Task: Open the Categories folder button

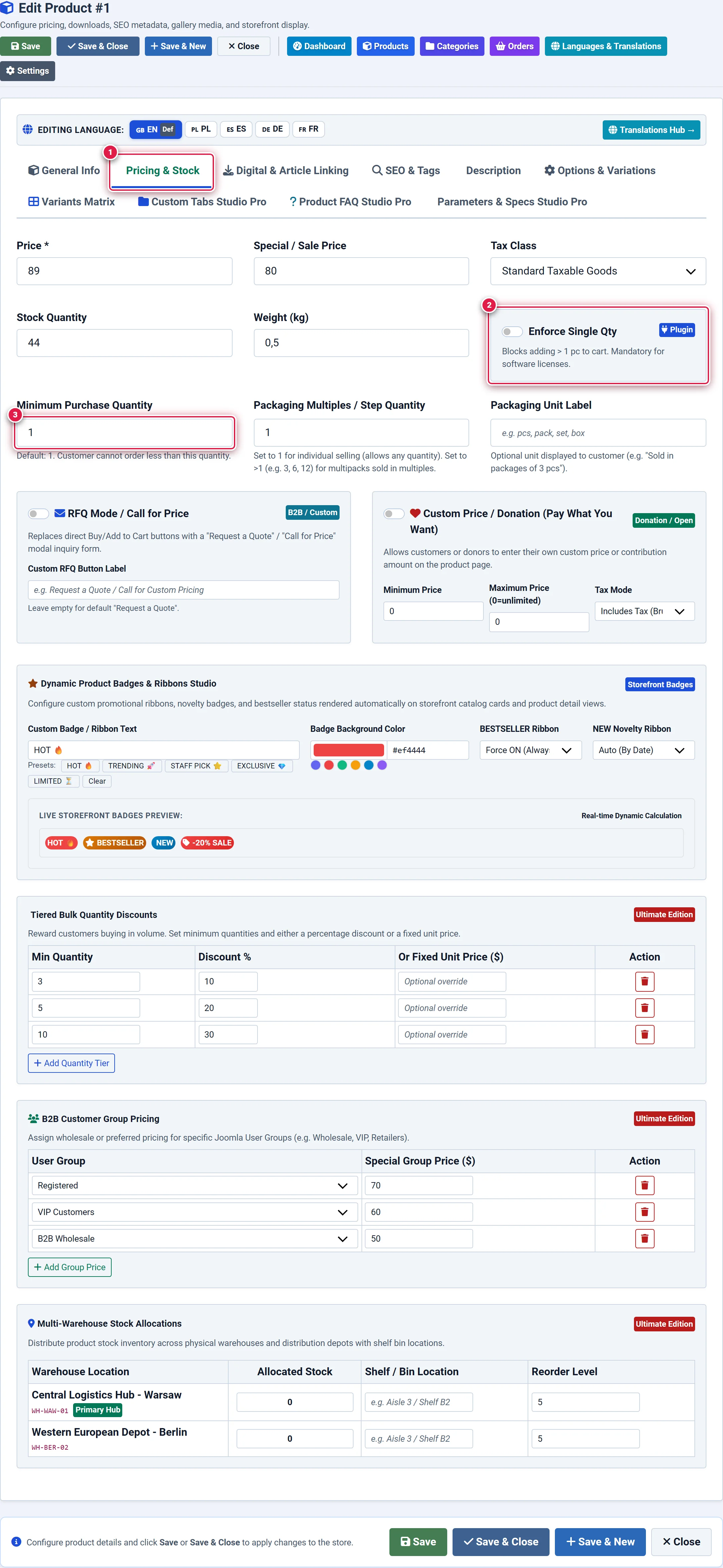Action: [452, 46]
